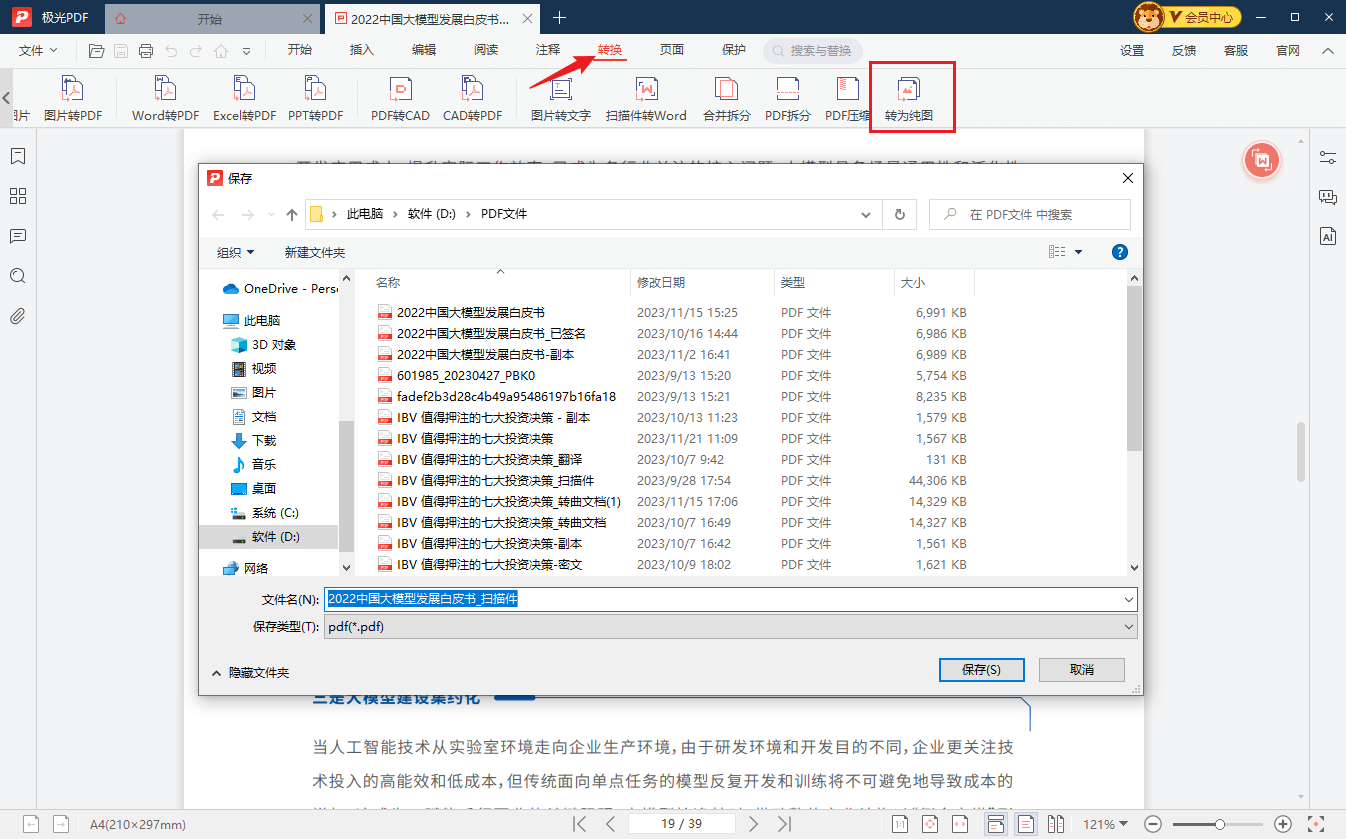Collapse folders with 隐藏文件夹 toggle
The width and height of the screenshot is (1346, 839).
click(250, 673)
